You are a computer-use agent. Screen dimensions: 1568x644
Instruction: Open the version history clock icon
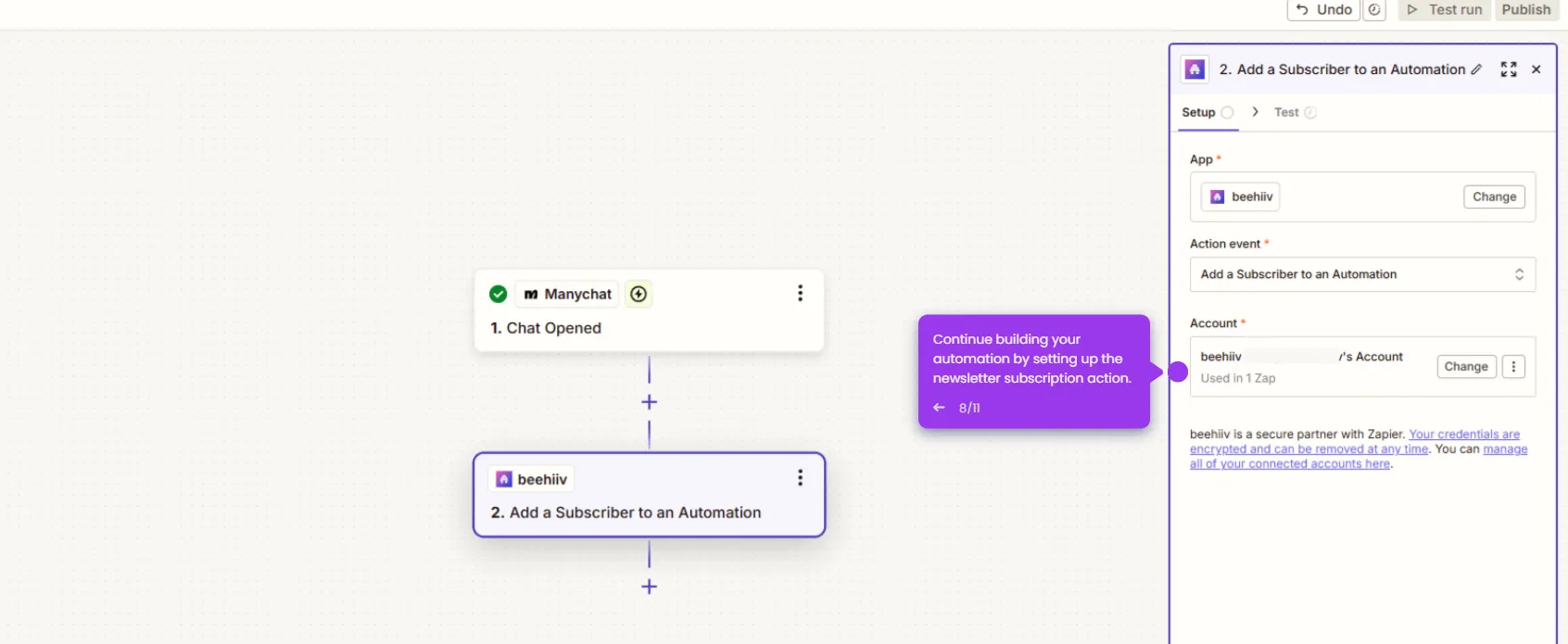click(1374, 9)
